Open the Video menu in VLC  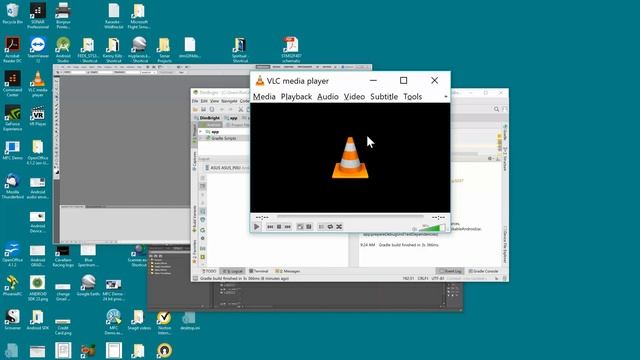pyautogui.click(x=354, y=97)
